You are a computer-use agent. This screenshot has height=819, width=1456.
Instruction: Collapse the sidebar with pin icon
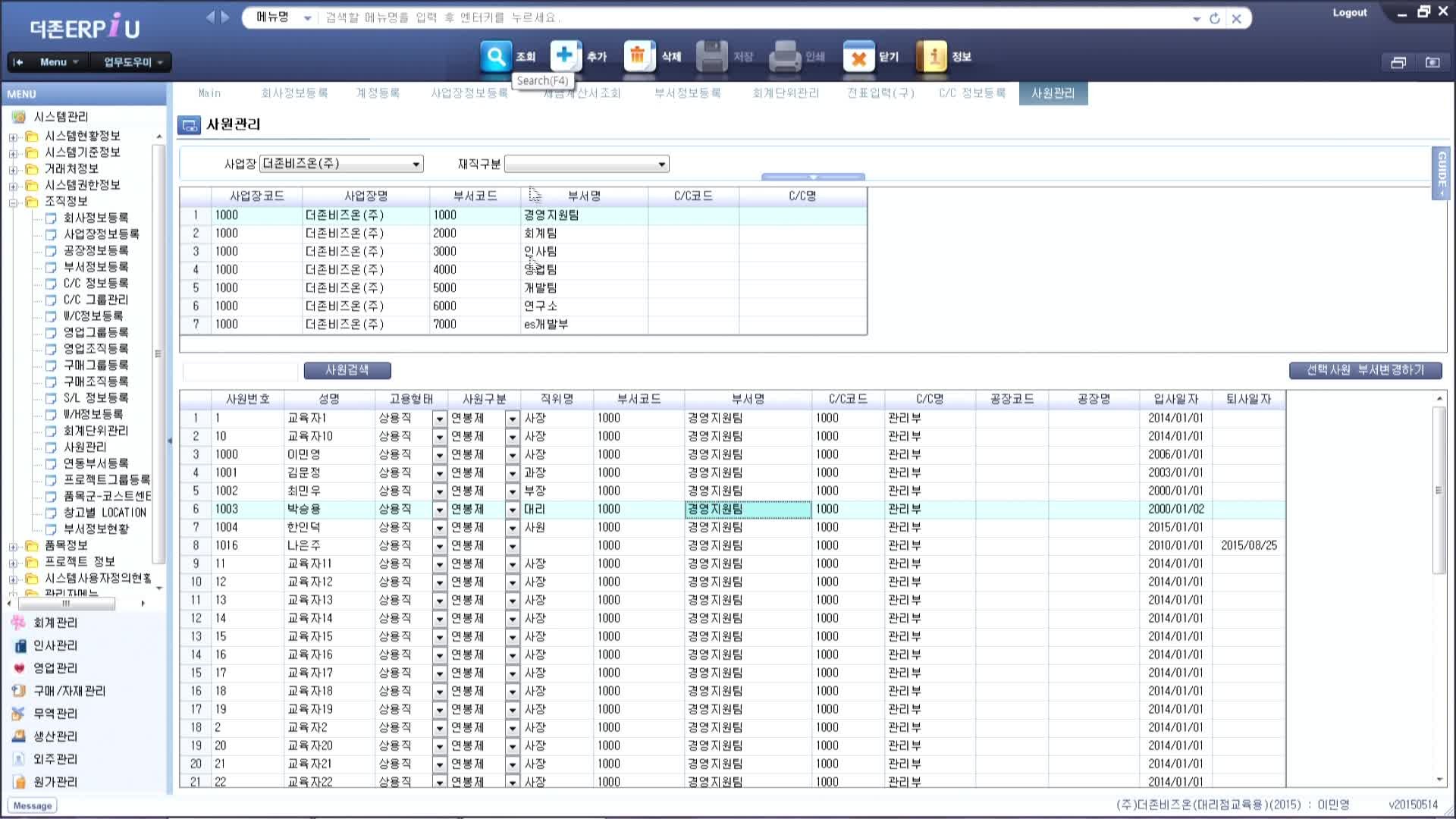[18, 62]
